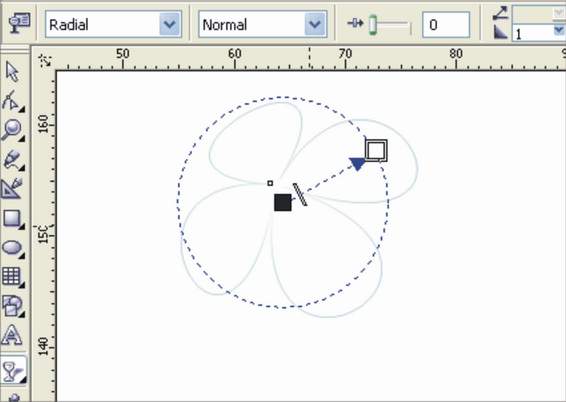Select the Basic Shapes tool
The height and width of the screenshot is (402, 566).
pos(12,306)
